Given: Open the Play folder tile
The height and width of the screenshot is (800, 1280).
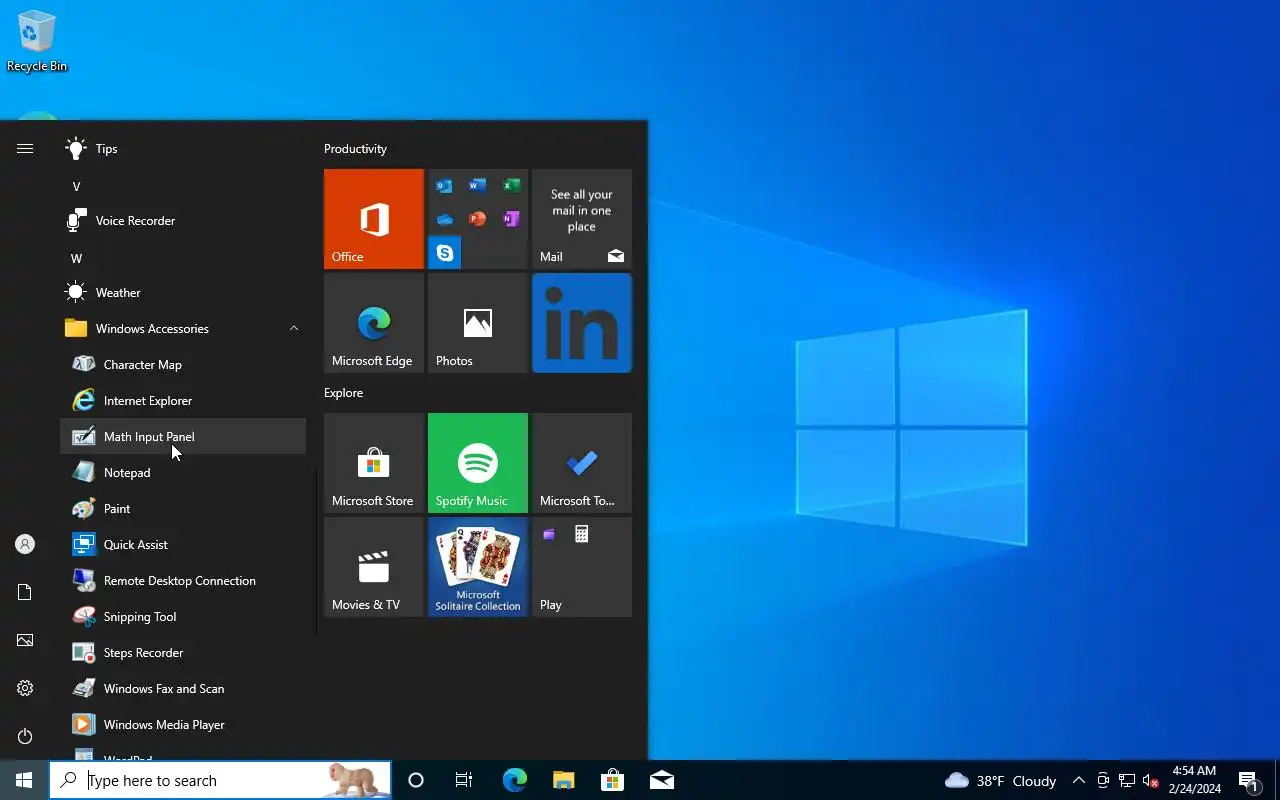Looking at the screenshot, I should (582, 567).
